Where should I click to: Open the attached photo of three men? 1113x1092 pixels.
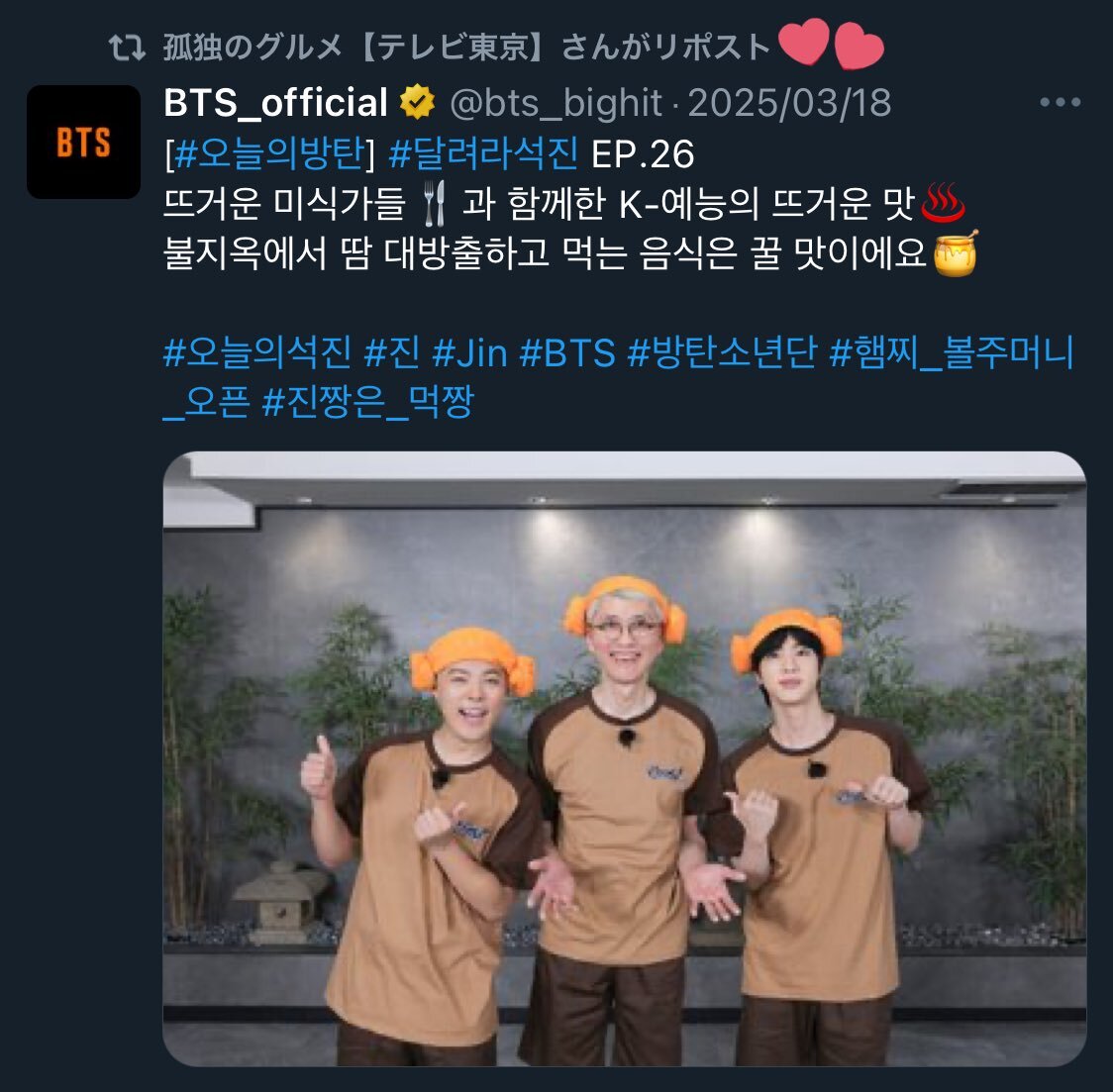pyautogui.click(x=625, y=758)
